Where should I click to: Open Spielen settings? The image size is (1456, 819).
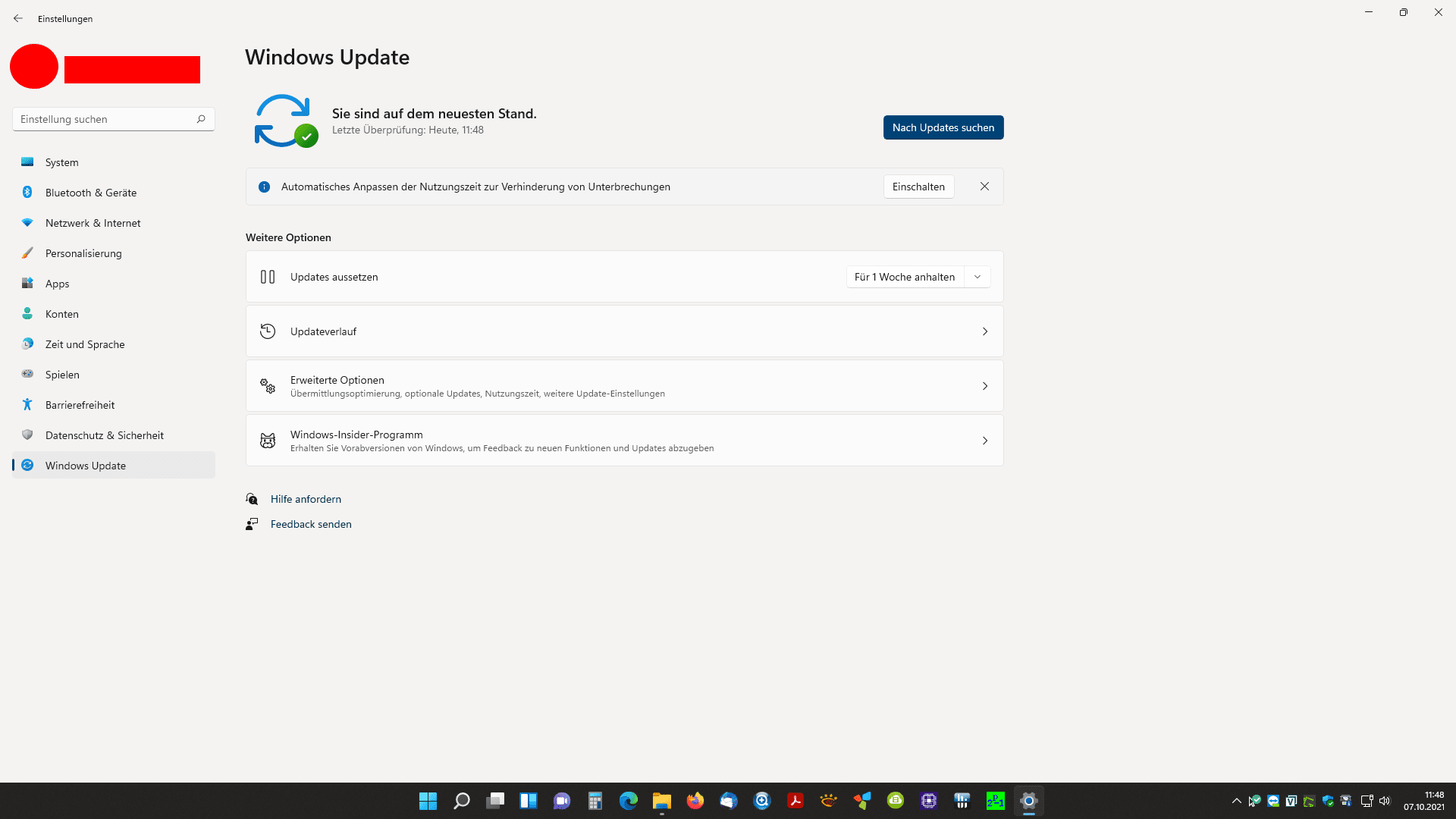[x=114, y=375]
